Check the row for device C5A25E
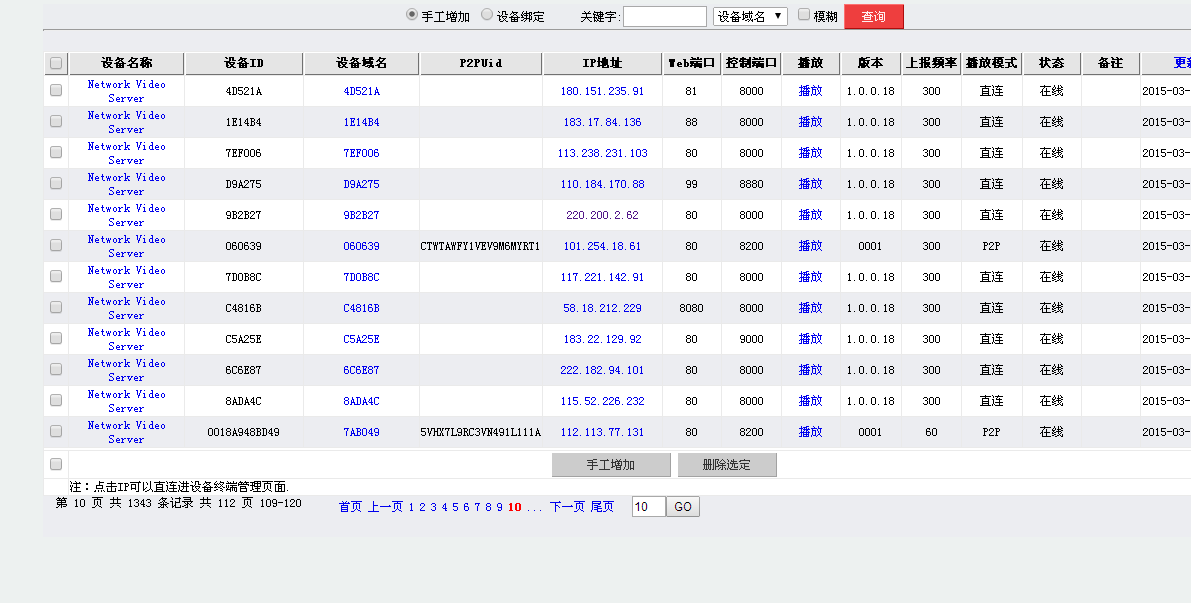Screen dimensions: 1191x603 click(56, 339)
